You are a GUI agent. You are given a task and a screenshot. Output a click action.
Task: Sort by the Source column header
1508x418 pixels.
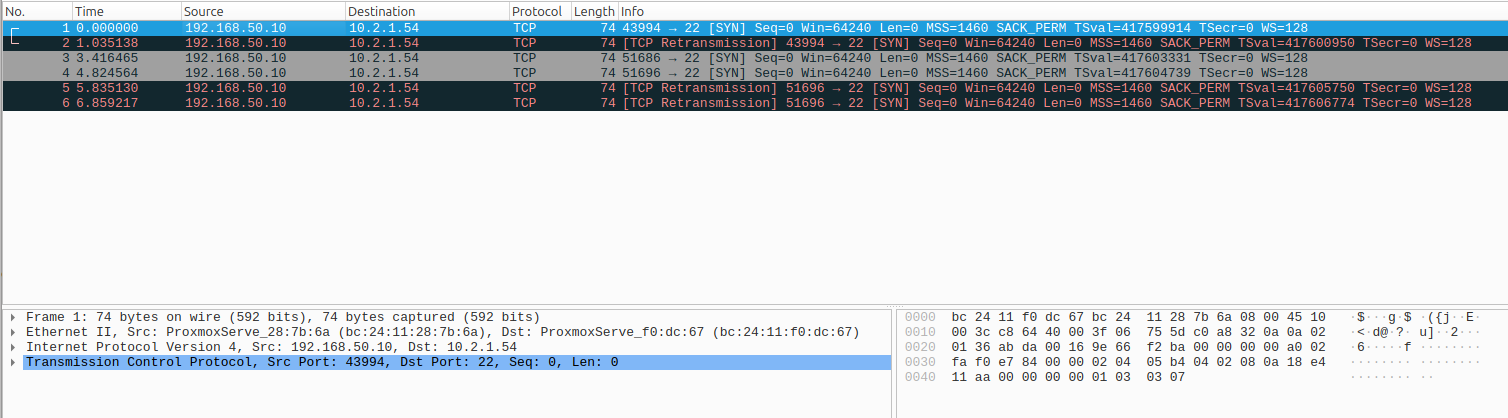click(x=262, y=11)
